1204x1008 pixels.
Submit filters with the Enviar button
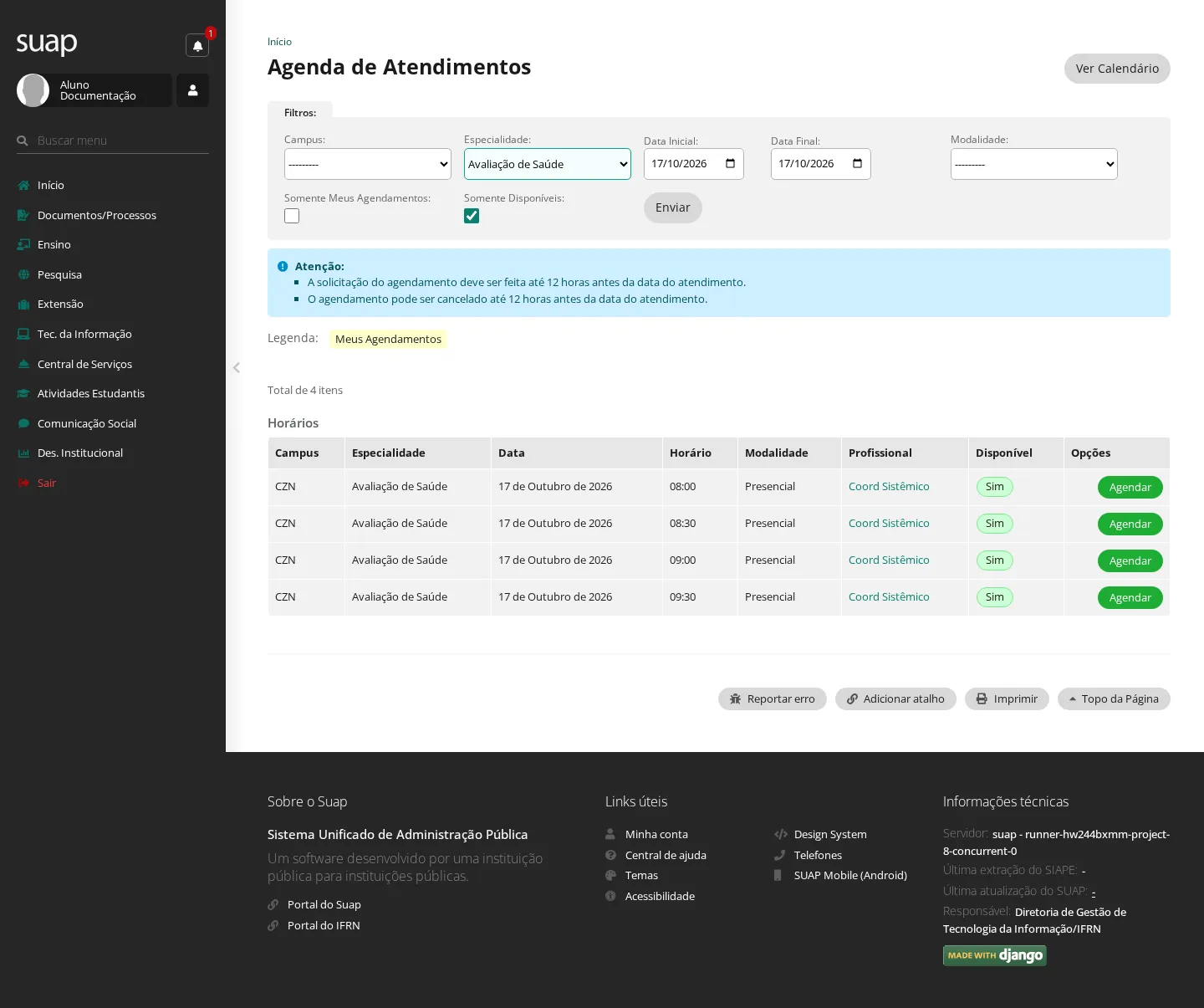click(673, 207)
